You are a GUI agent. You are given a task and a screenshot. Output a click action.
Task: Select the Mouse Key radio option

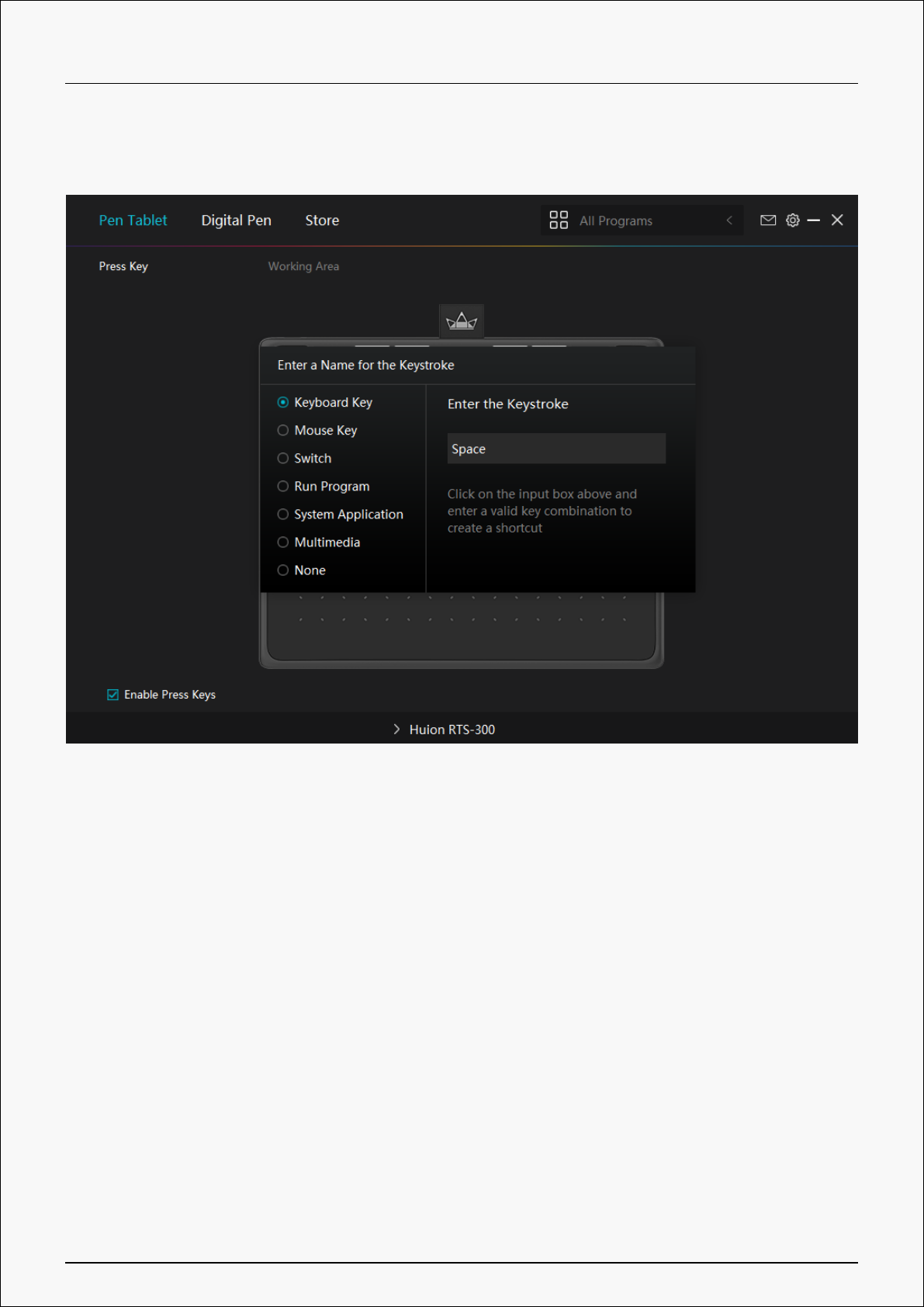(283, 431)
